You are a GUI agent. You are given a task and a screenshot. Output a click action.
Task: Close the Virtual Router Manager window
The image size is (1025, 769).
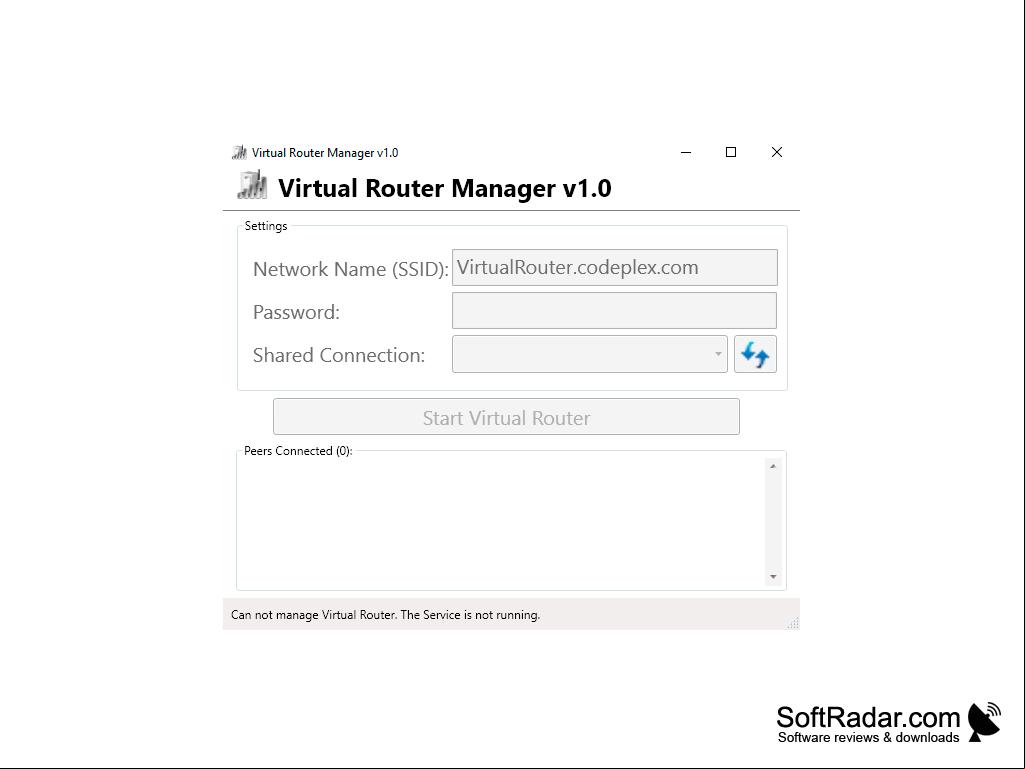(x=777, y=152)
